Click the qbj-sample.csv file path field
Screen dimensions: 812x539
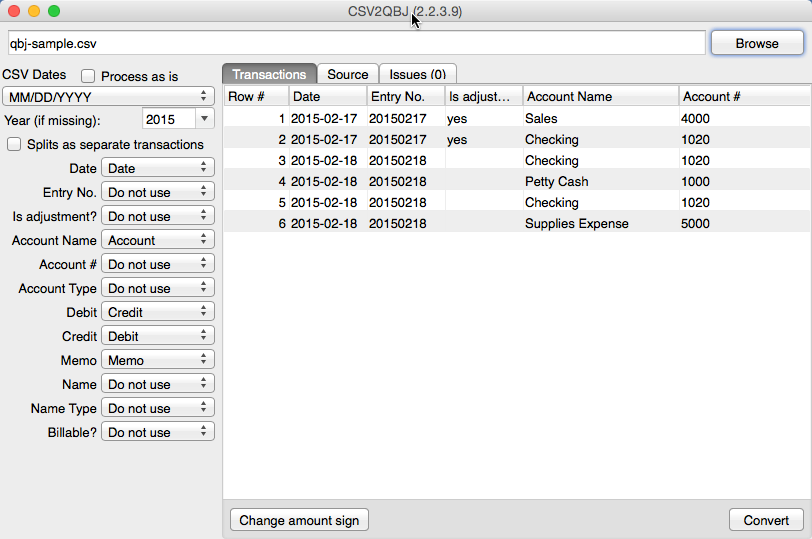tap(357, 43)
